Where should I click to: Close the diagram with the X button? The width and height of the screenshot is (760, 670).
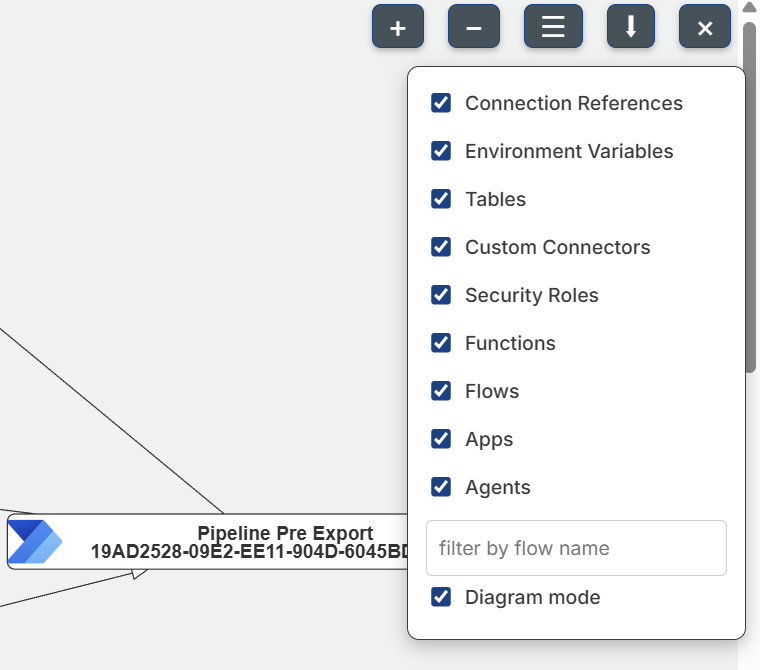coord(705,27)
